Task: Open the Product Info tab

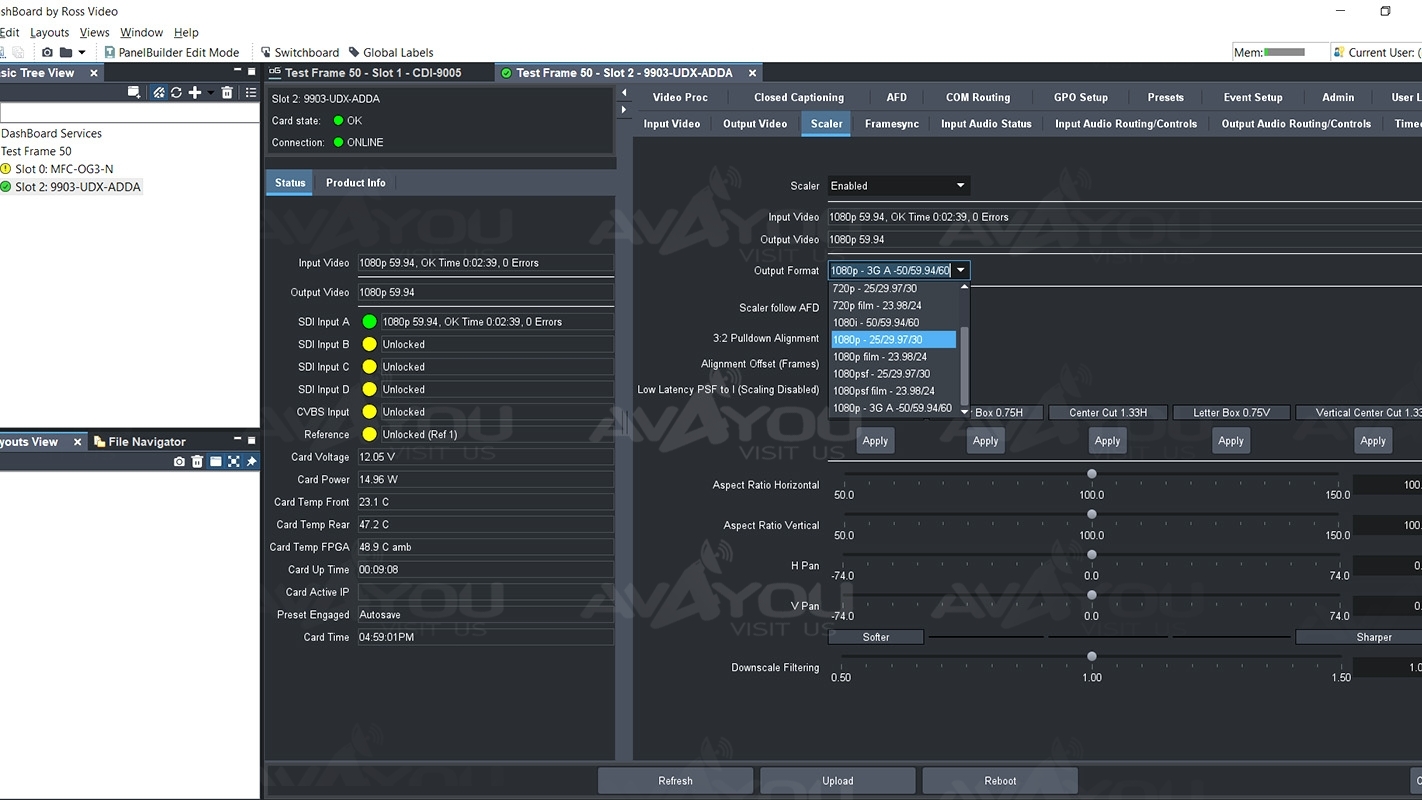Action: pyautogui.click(x=355, y=183)
